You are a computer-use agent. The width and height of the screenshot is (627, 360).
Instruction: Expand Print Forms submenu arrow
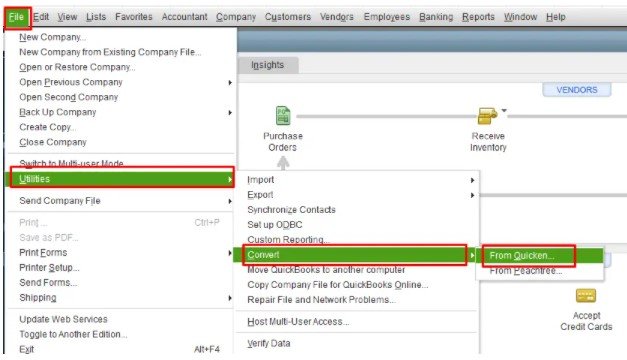(230, 253)
